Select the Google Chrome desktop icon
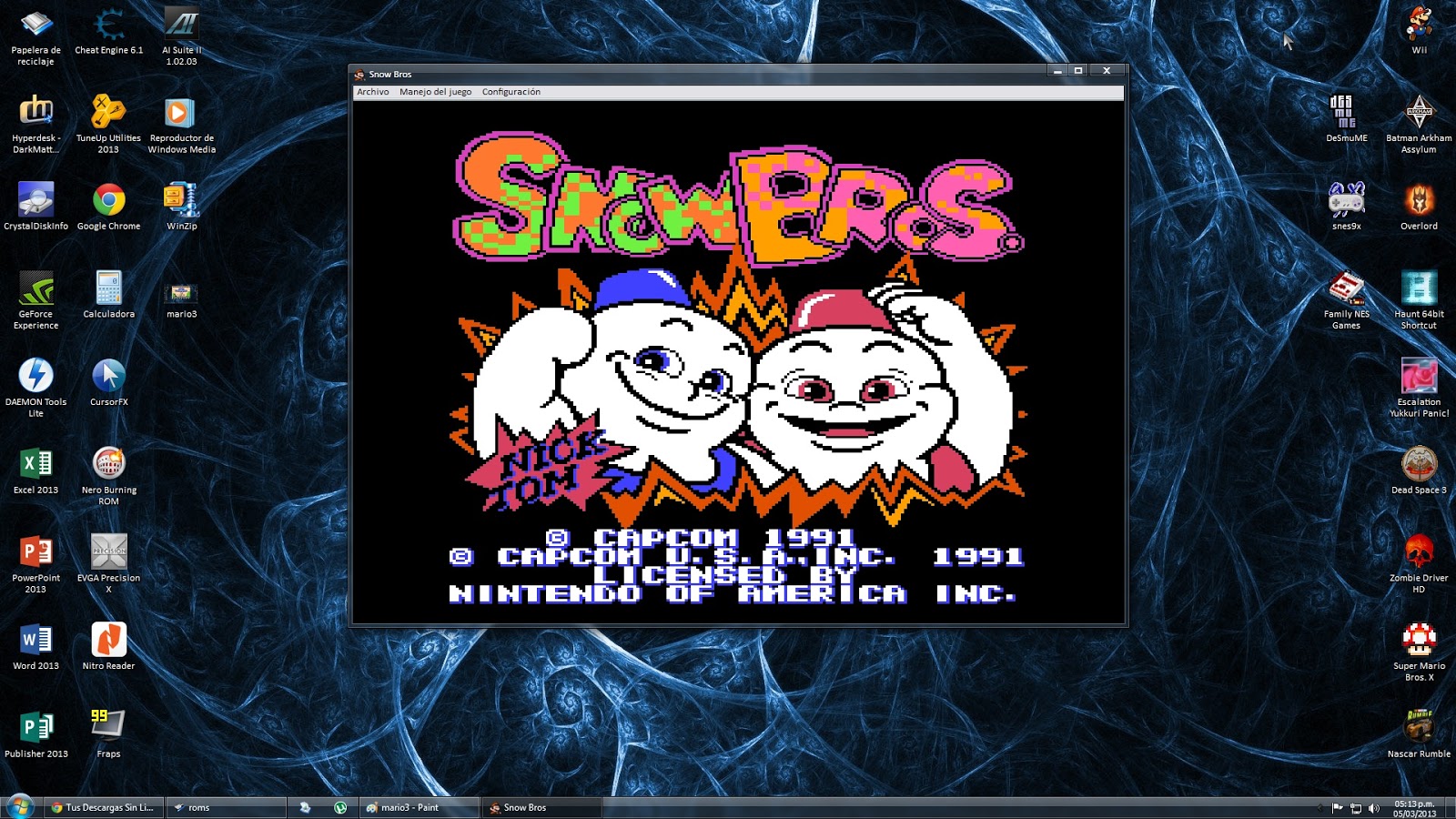This screenshot has height=819, width=1456. click(109, 207)
